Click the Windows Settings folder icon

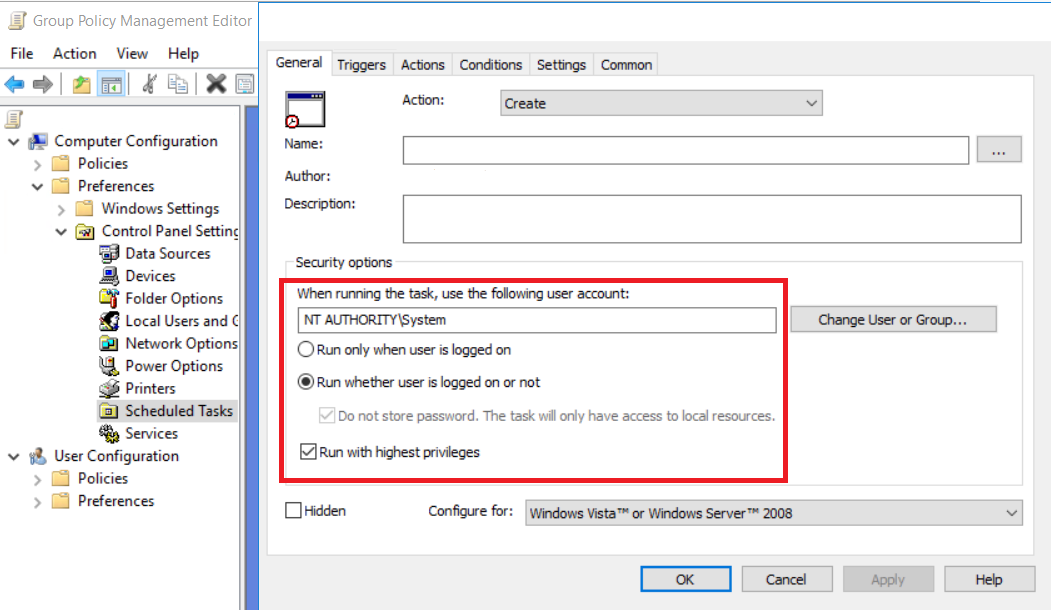[84, 208]
